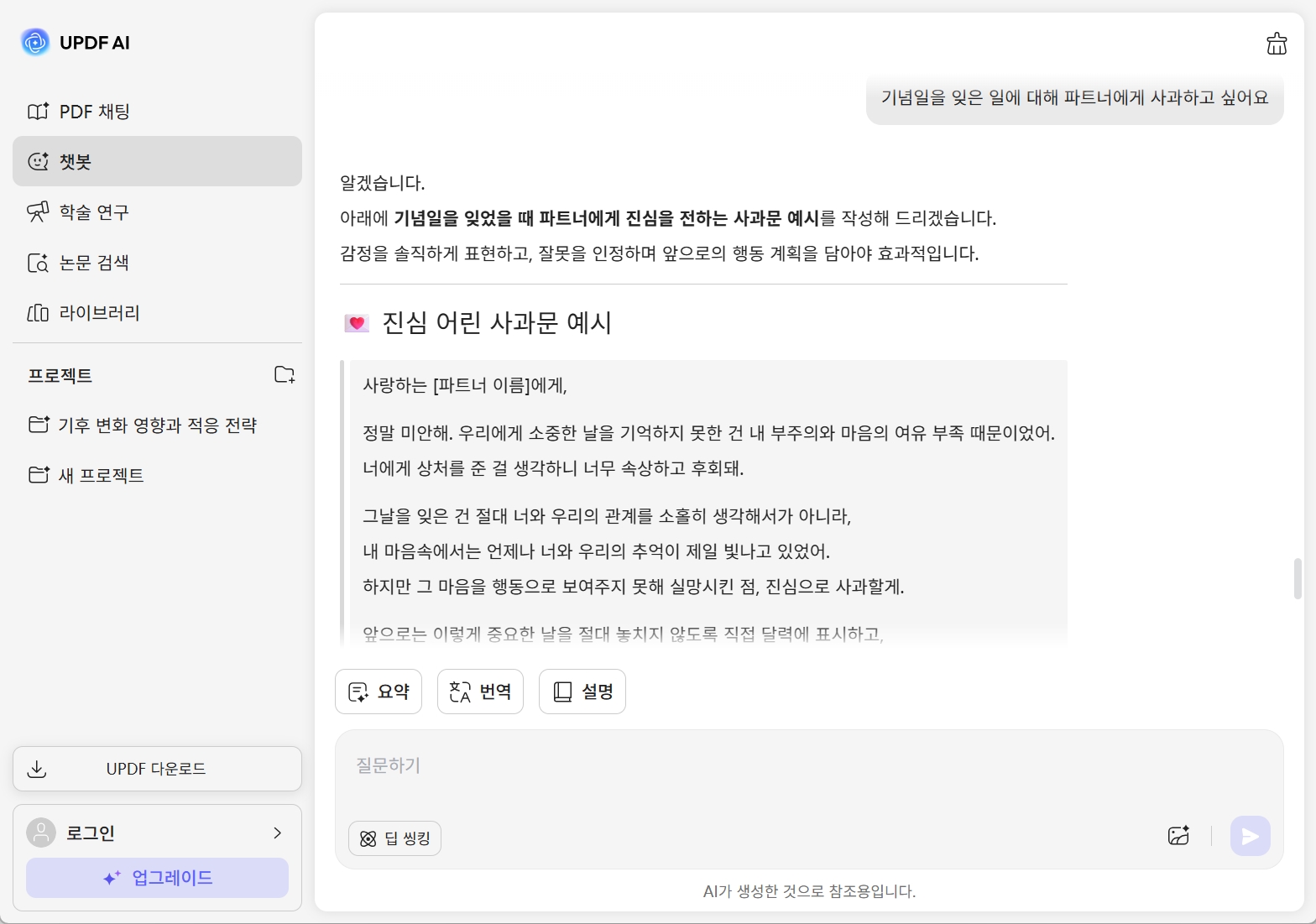1316x924 pixels.
Task: Click the clear chat broom icon
Action: 1276,44
